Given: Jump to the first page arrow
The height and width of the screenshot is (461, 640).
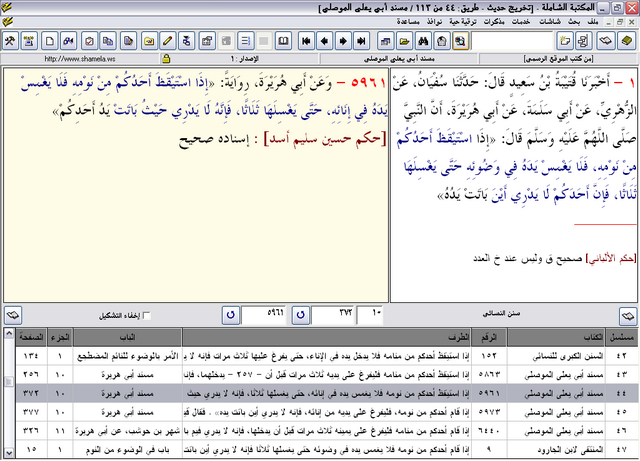Looking at the screenshot, I should pyautogui.click(x=306, y=41).
